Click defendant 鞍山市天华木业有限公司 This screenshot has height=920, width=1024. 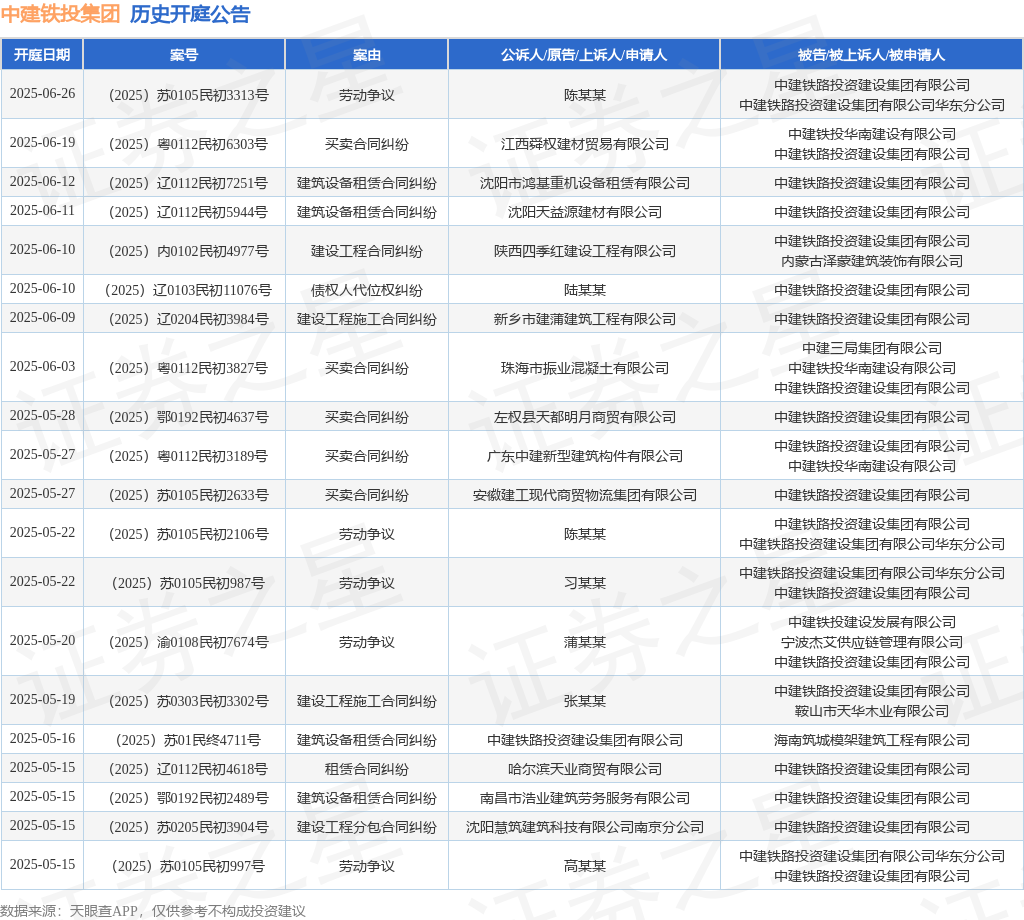[x=872, y=711]
